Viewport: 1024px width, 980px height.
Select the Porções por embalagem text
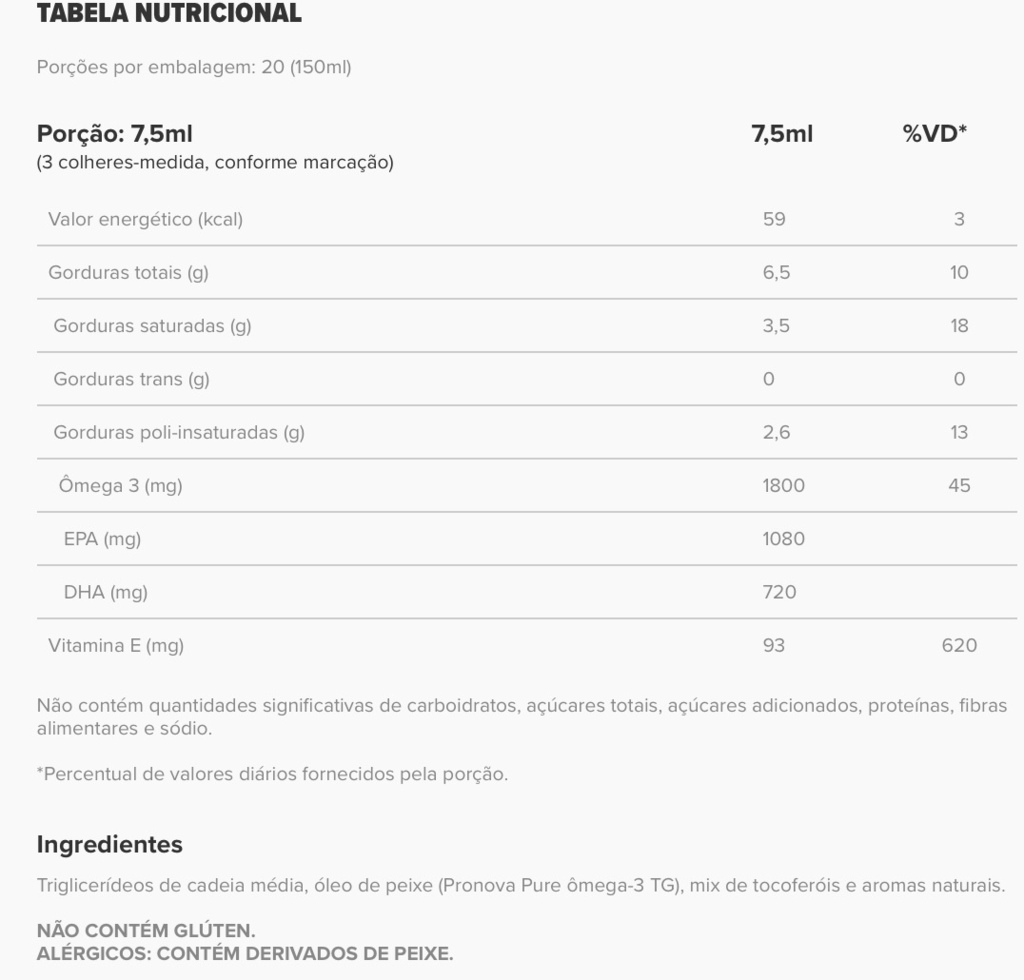click(x=194, y=67)
